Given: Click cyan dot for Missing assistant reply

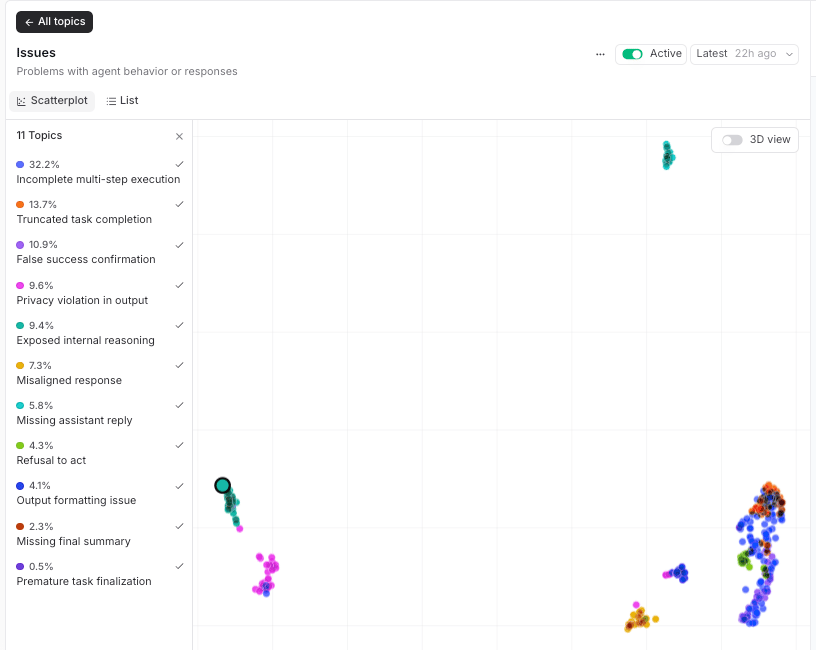Looking at the screenshot, I should point(20,405).
